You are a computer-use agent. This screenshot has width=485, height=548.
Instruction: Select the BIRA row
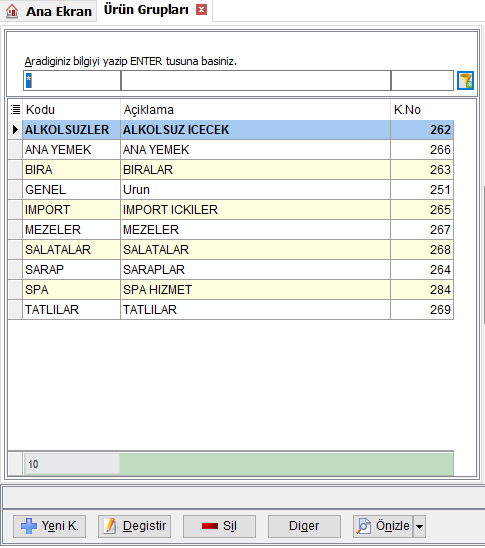[231, 170]
